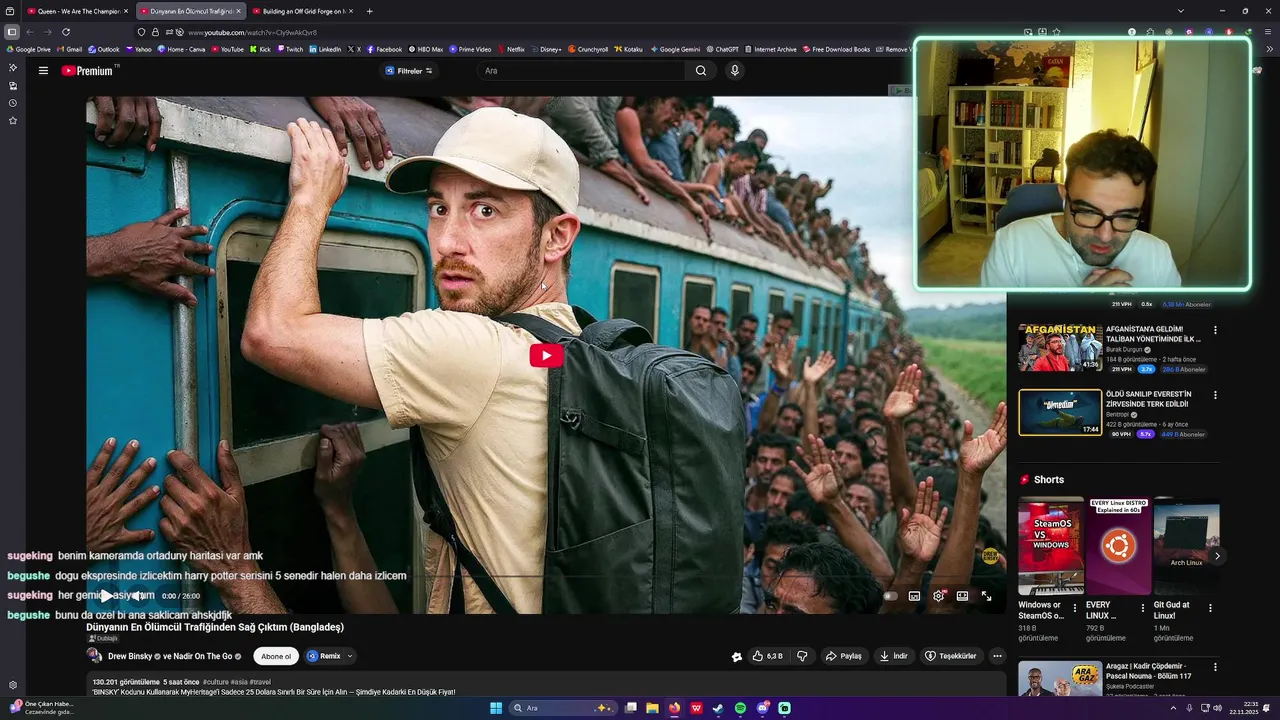The height and width of the screenshot is (720, 1280).
Task: Open video player settings gear
Action: 938,596
